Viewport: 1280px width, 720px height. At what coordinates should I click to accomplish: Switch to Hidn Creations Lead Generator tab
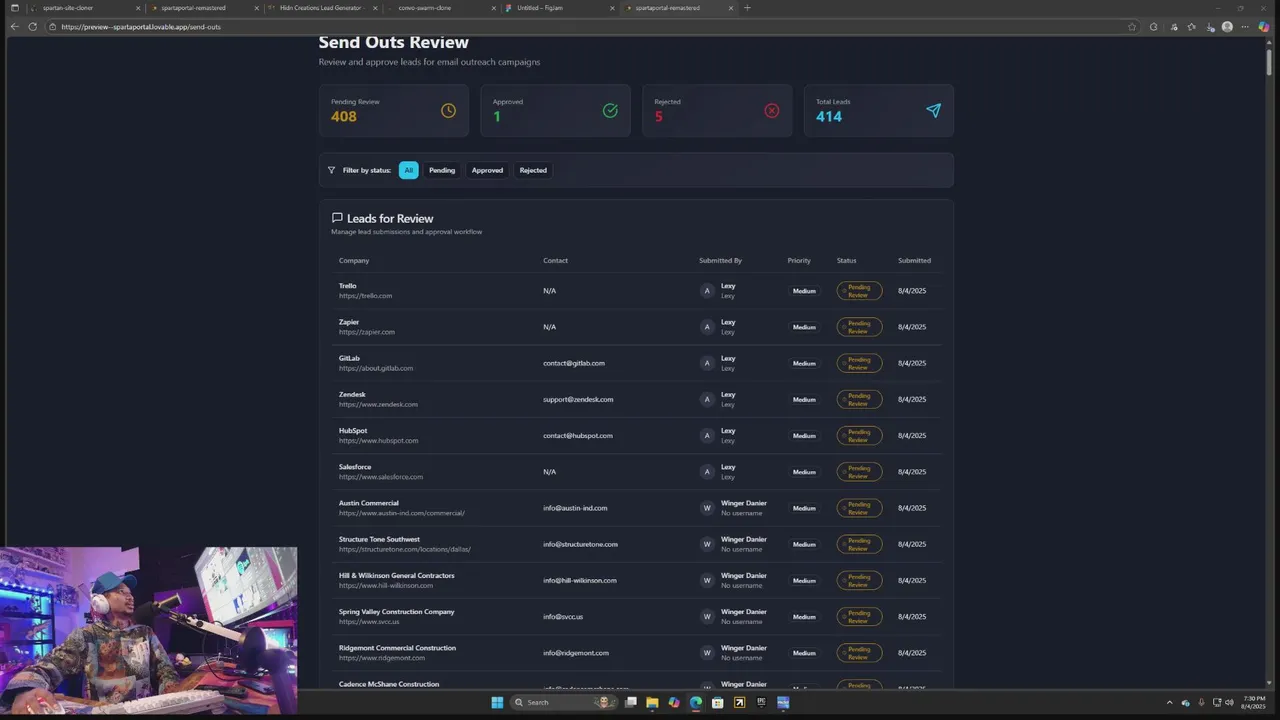(x=322, y=8)
